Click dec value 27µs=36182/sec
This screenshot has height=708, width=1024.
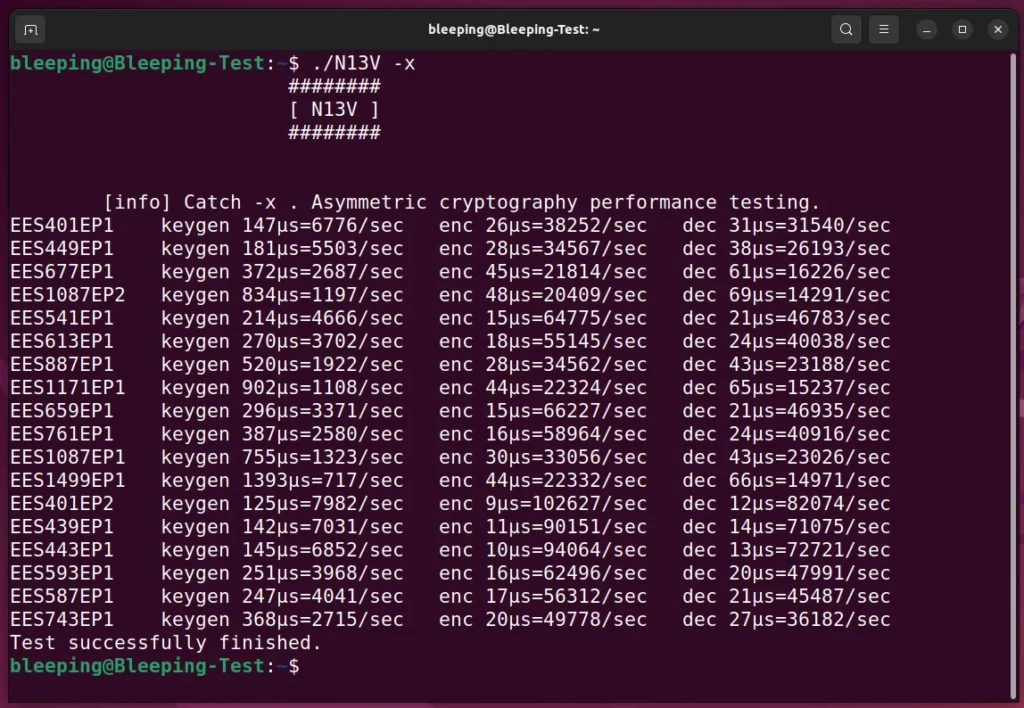pos(810,620)
